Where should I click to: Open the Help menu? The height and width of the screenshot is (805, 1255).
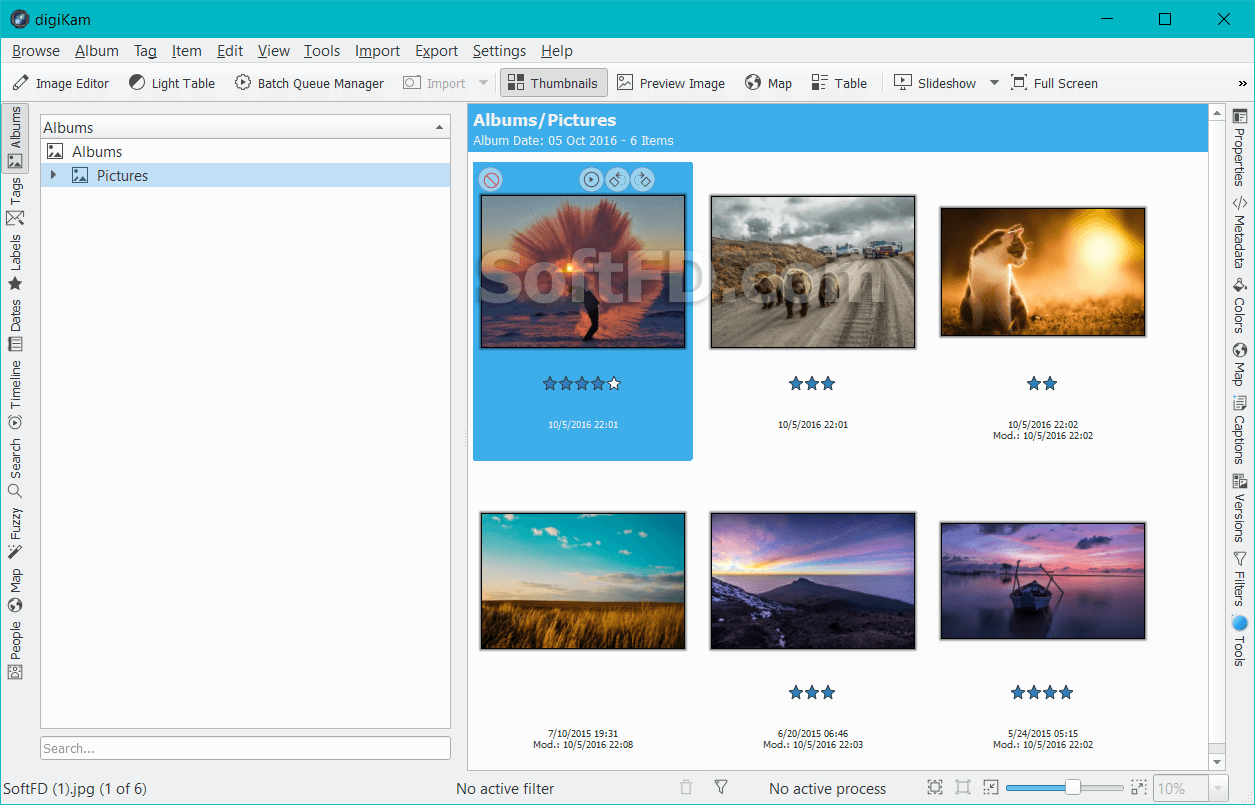[557, 51]
